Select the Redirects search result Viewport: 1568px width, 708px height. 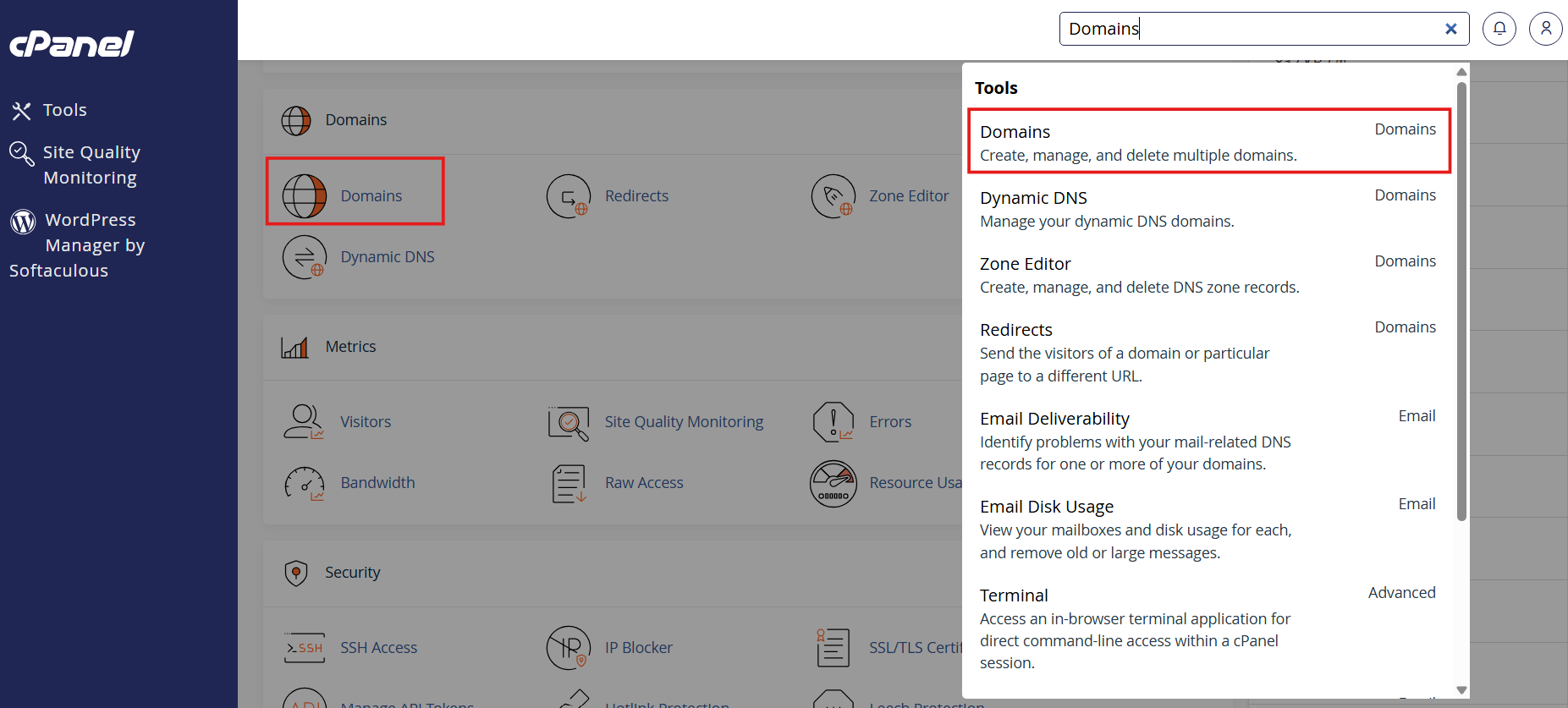point(1209,352)
